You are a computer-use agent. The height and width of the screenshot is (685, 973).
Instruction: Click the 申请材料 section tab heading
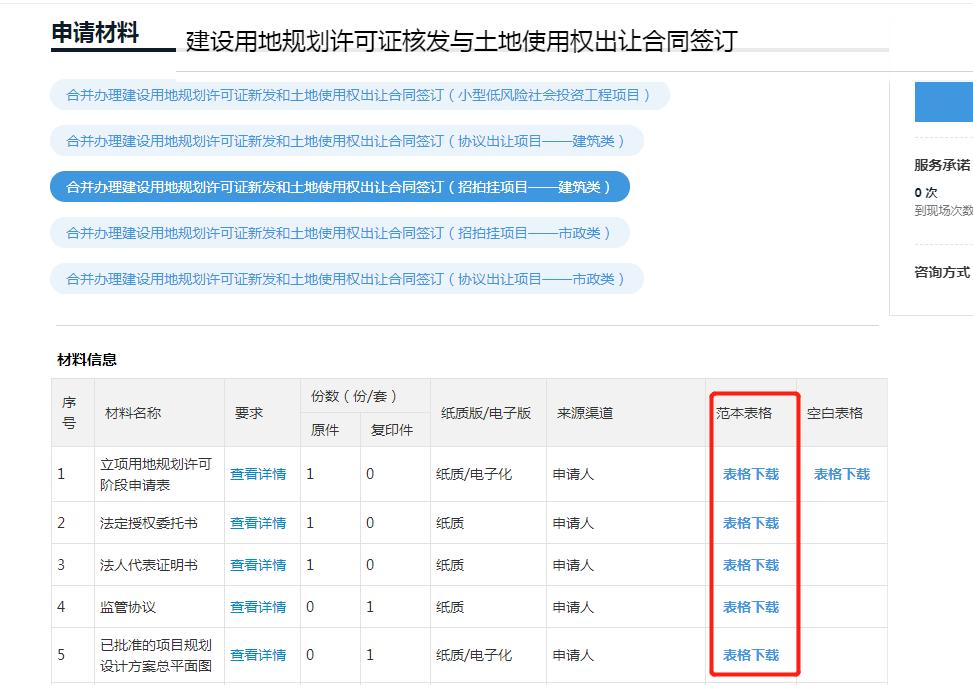click(95, 32)
